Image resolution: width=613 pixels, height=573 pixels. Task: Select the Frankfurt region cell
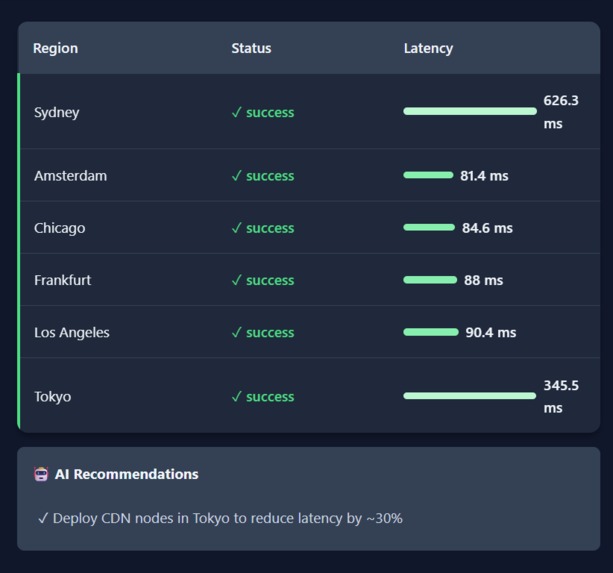click(63, 280)
